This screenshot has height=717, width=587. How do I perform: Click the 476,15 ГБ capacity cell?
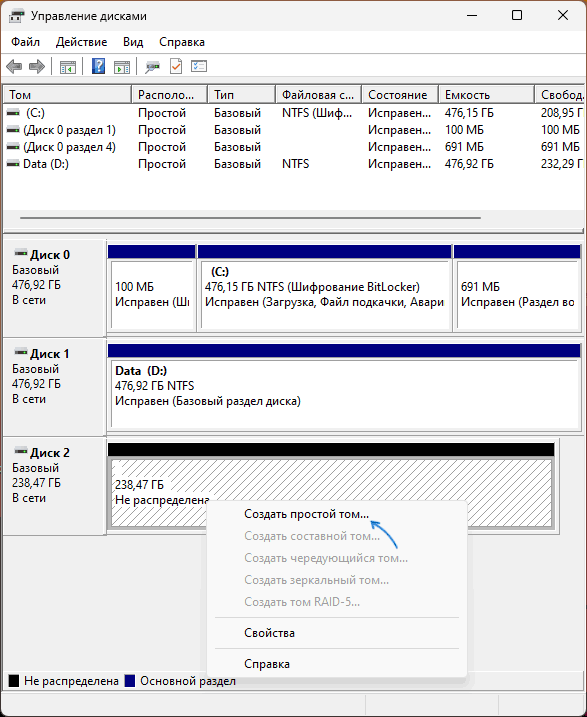pyautogui.click(x=470, y=112)
